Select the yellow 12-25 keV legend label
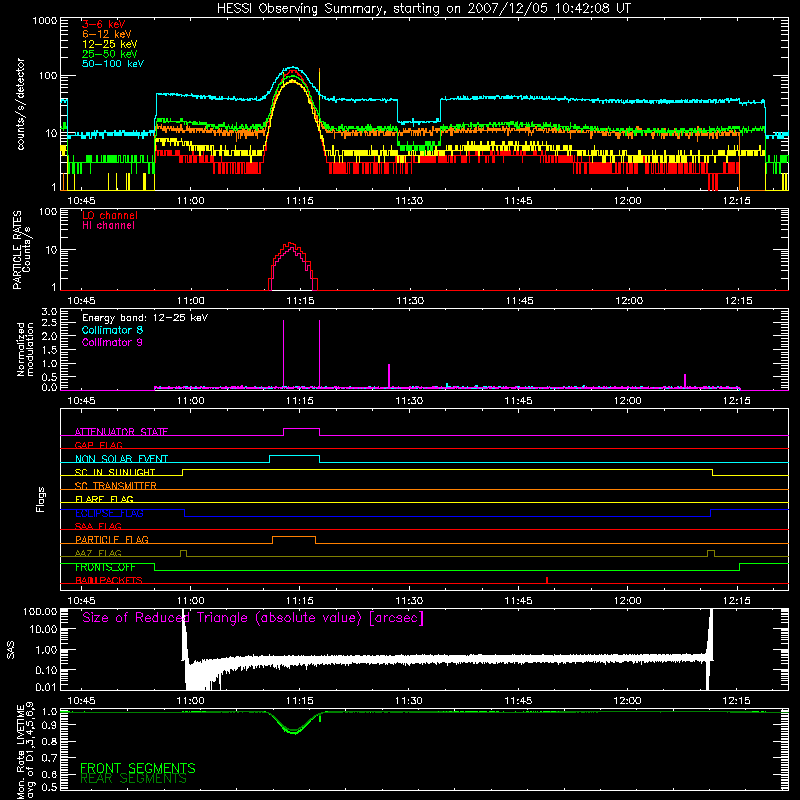 [110, 44]
